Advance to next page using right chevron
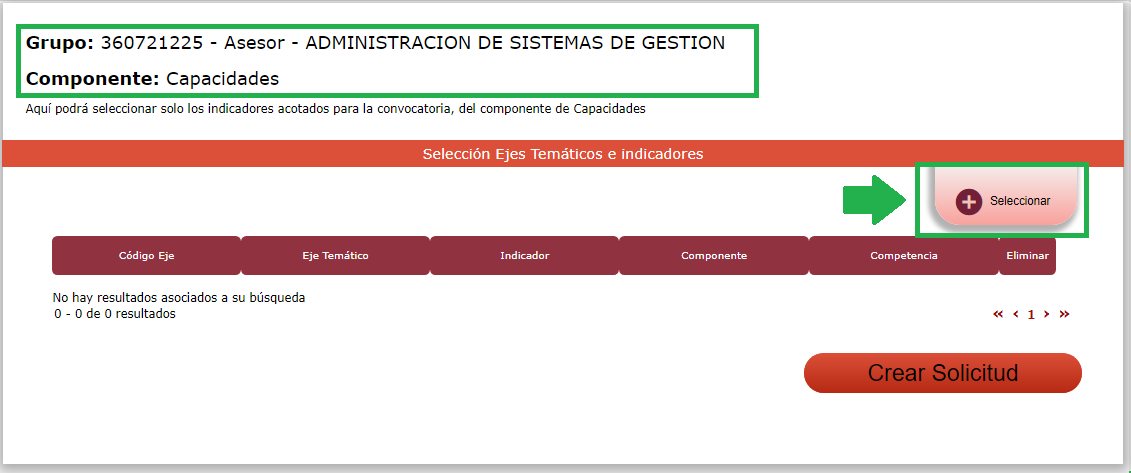This screenshot has width=1131, height=473. pyautogui.click(x=1047, y=314)
